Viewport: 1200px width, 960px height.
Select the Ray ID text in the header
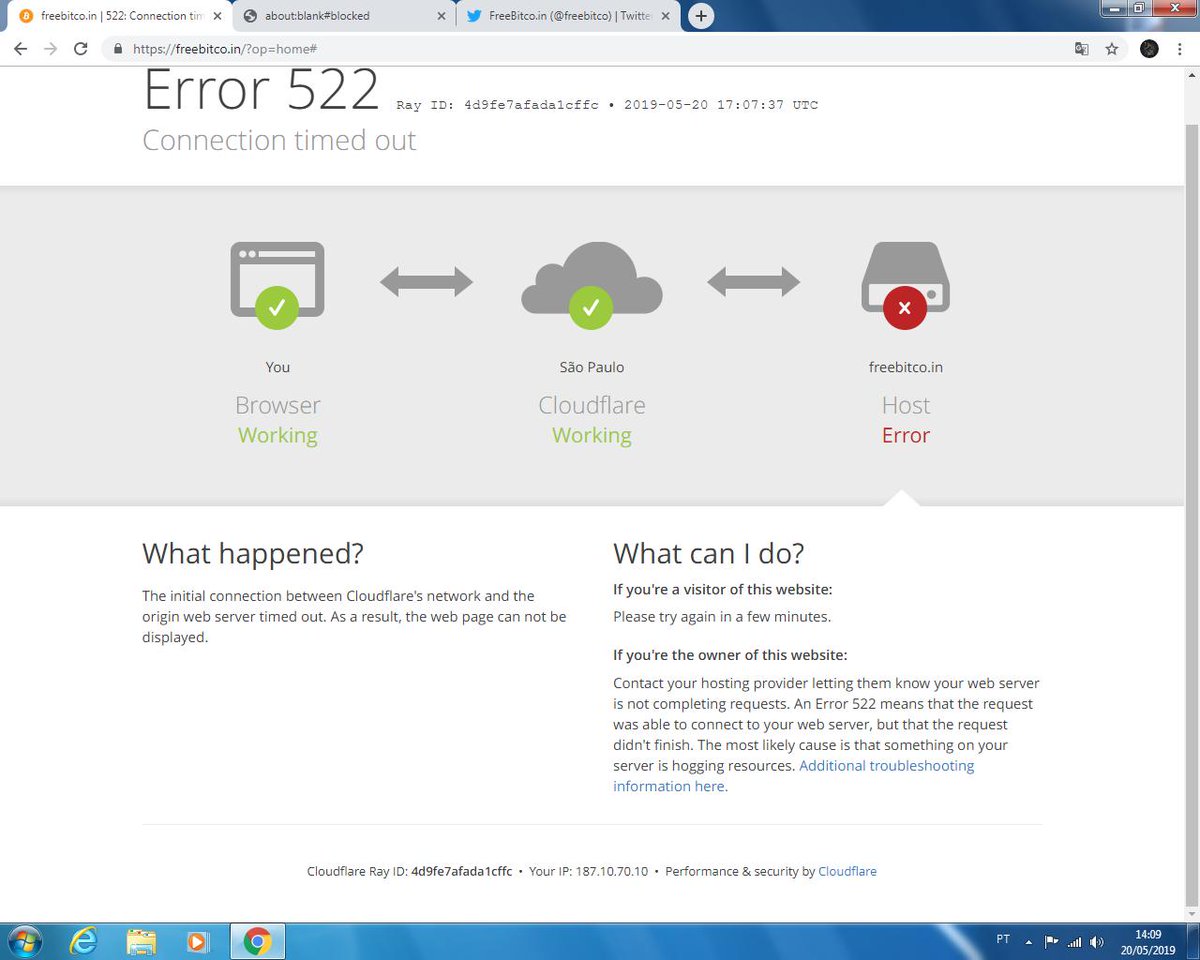(497, 104)
